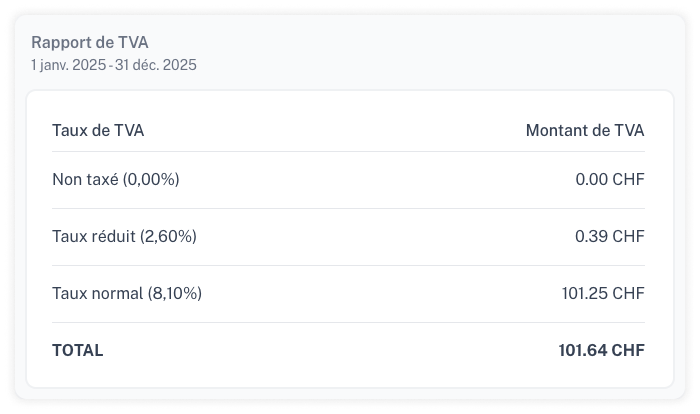Select the Taux normal (8,10%) row label
The height and width of the screenshot is (414, 700).
(x=127, y=293)
